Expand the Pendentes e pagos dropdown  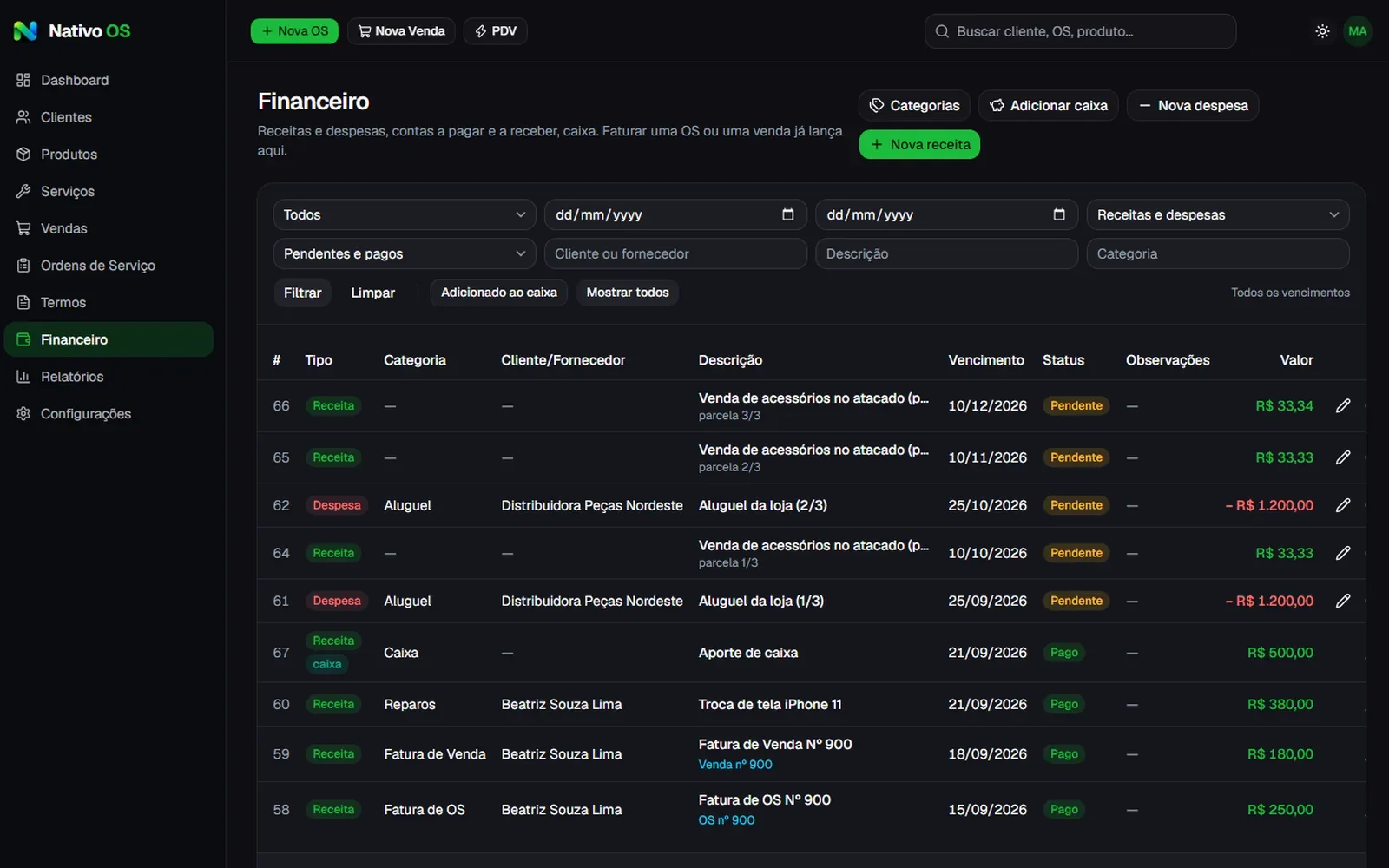click(x=405, y=253)
